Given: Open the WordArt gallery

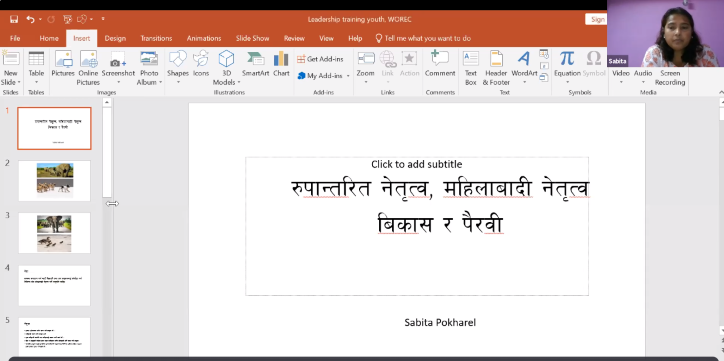Looking at the screenshot, I should click(524, 68).
